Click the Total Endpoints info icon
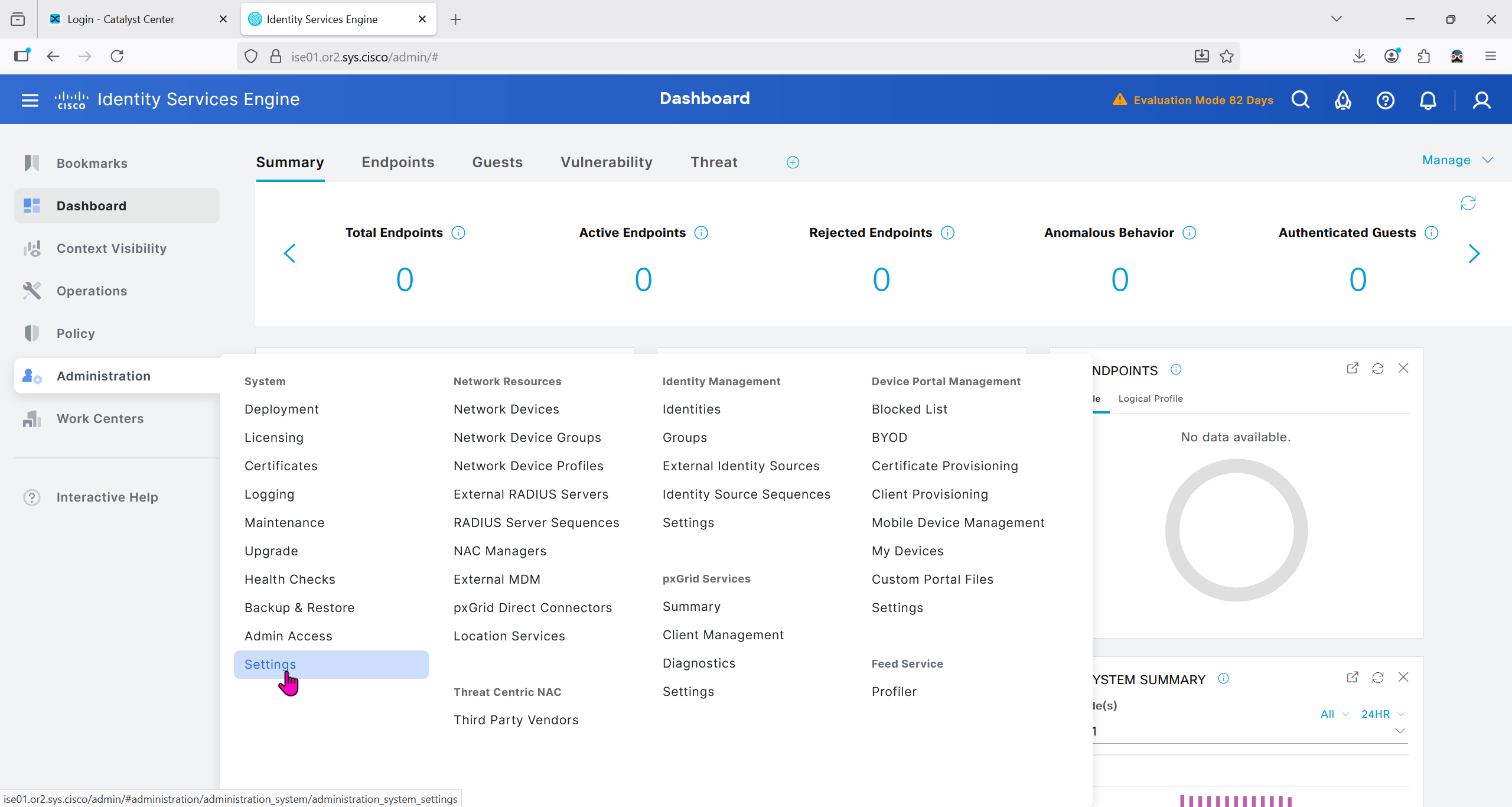The width and height of the screenshot is (1512, 807). click(x=458, y=233)
